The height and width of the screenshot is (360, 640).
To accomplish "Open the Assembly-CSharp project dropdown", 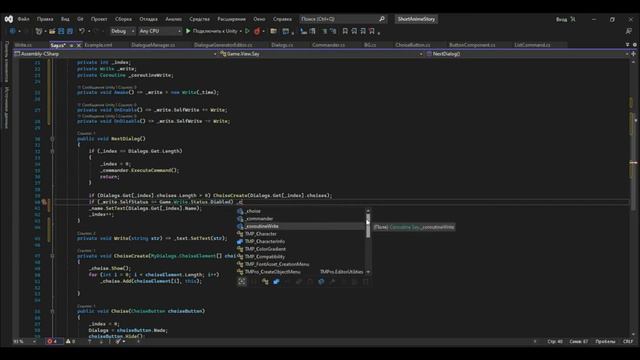I will coord(115,54).
